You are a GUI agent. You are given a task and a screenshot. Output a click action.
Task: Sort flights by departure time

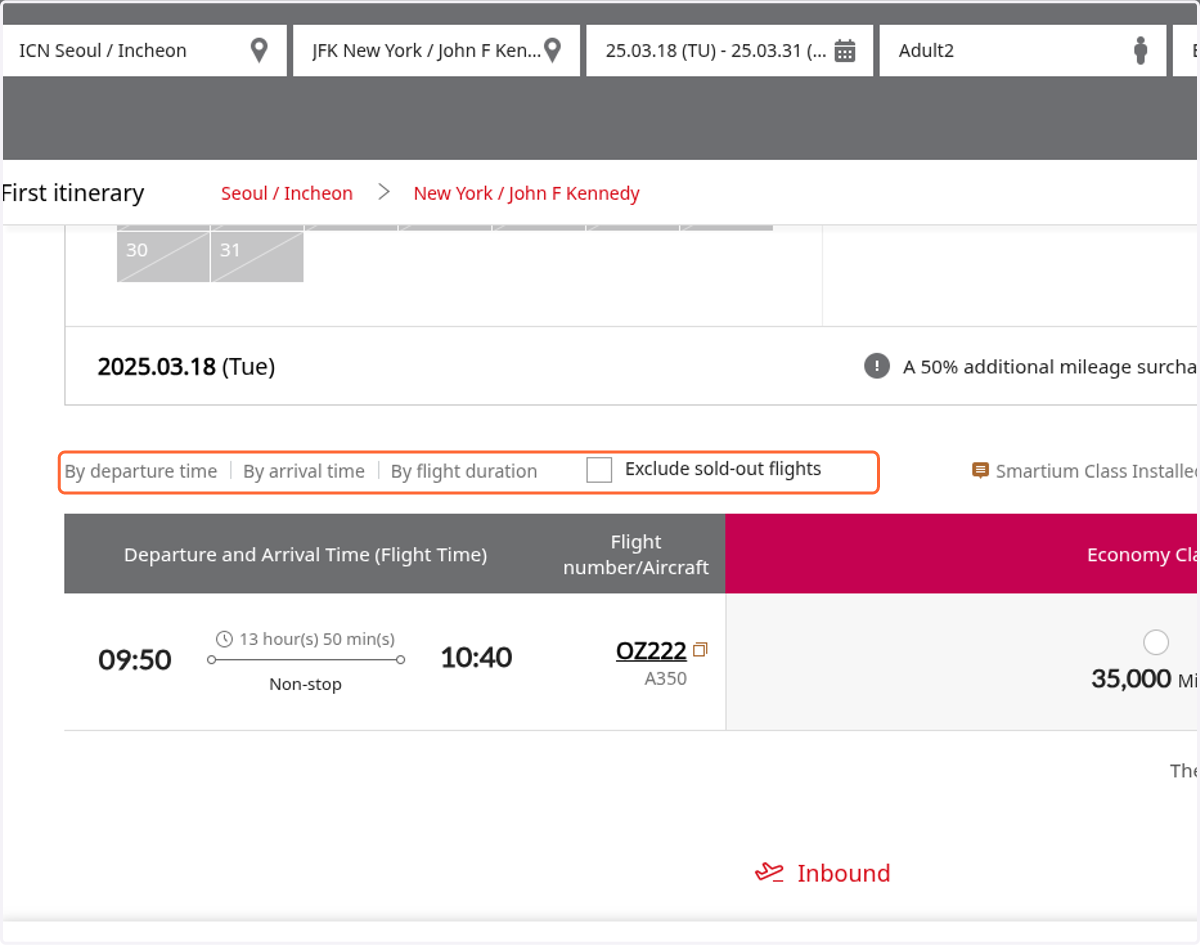click(x=141, y=471)
